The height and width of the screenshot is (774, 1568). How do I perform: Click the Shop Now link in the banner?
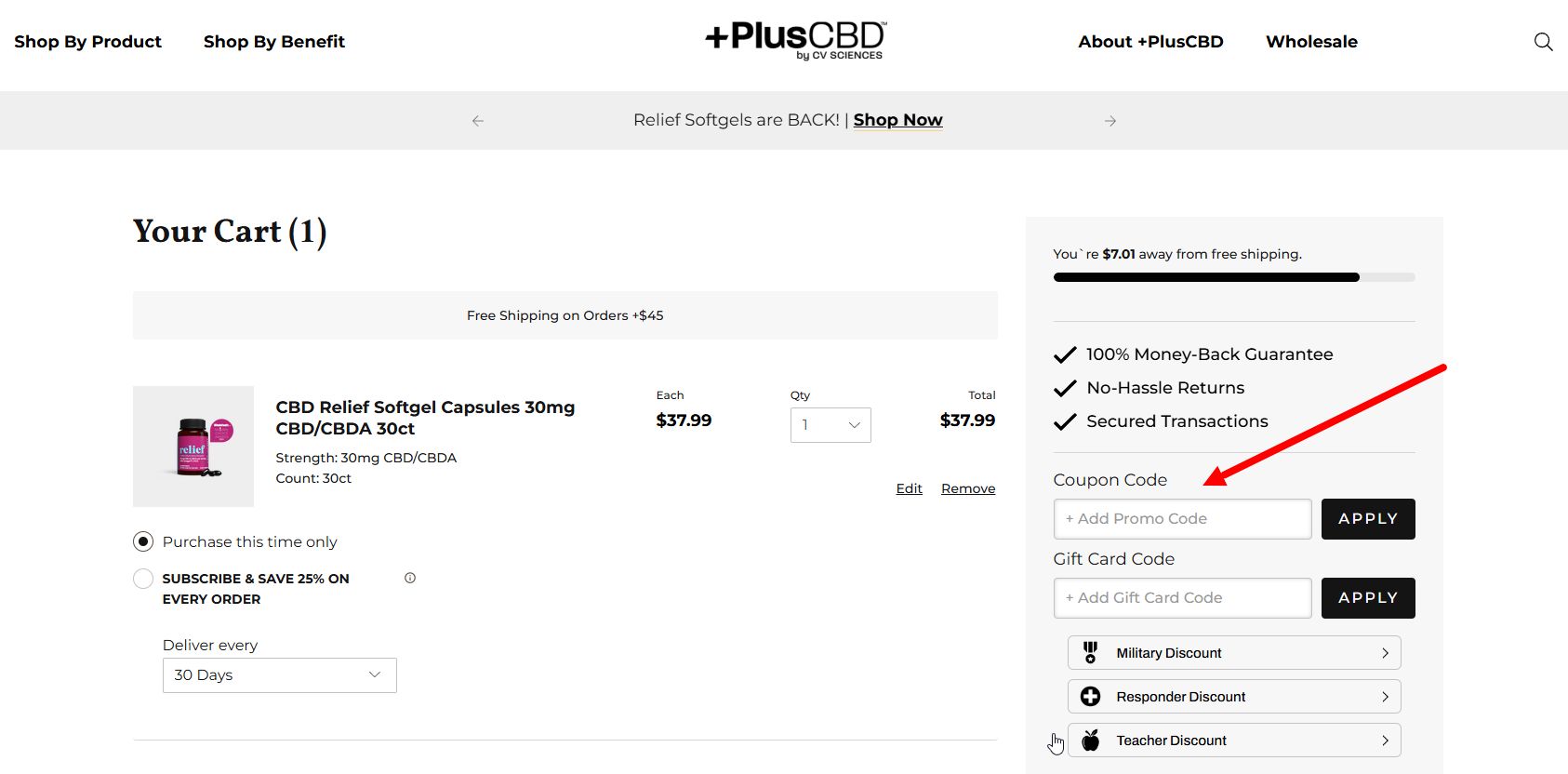(x=897, y=119)
